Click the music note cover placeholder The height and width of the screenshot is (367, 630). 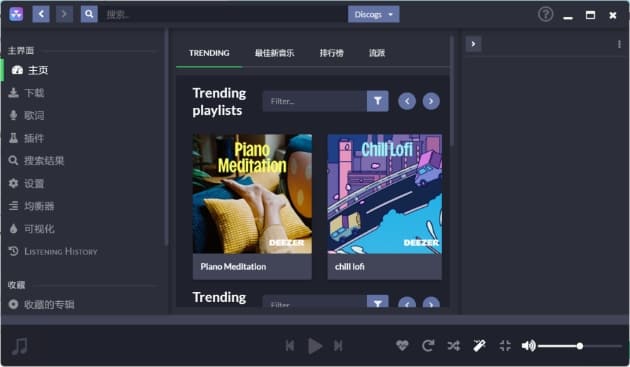19,346
